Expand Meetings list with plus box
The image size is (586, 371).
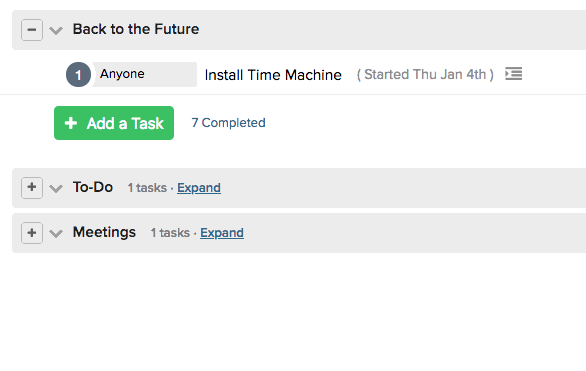click(x=32, y=233)
